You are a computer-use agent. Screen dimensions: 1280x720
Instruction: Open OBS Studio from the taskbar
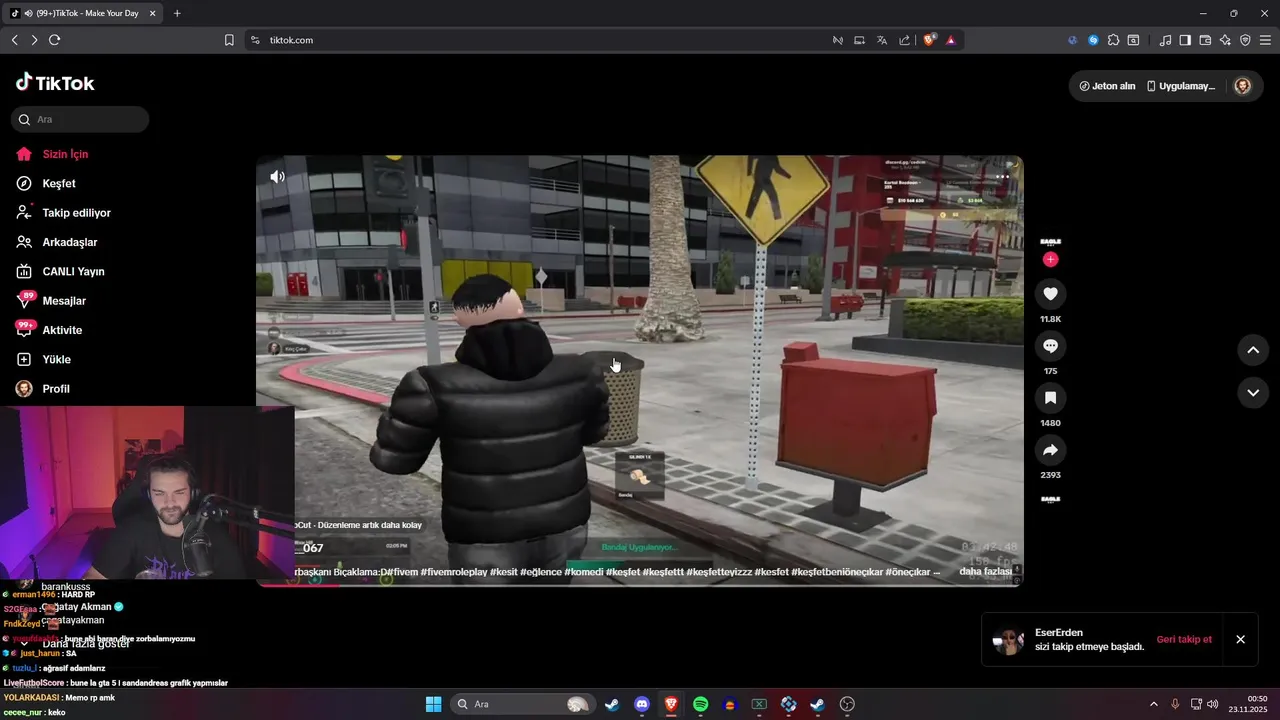(x=847, y=704)
